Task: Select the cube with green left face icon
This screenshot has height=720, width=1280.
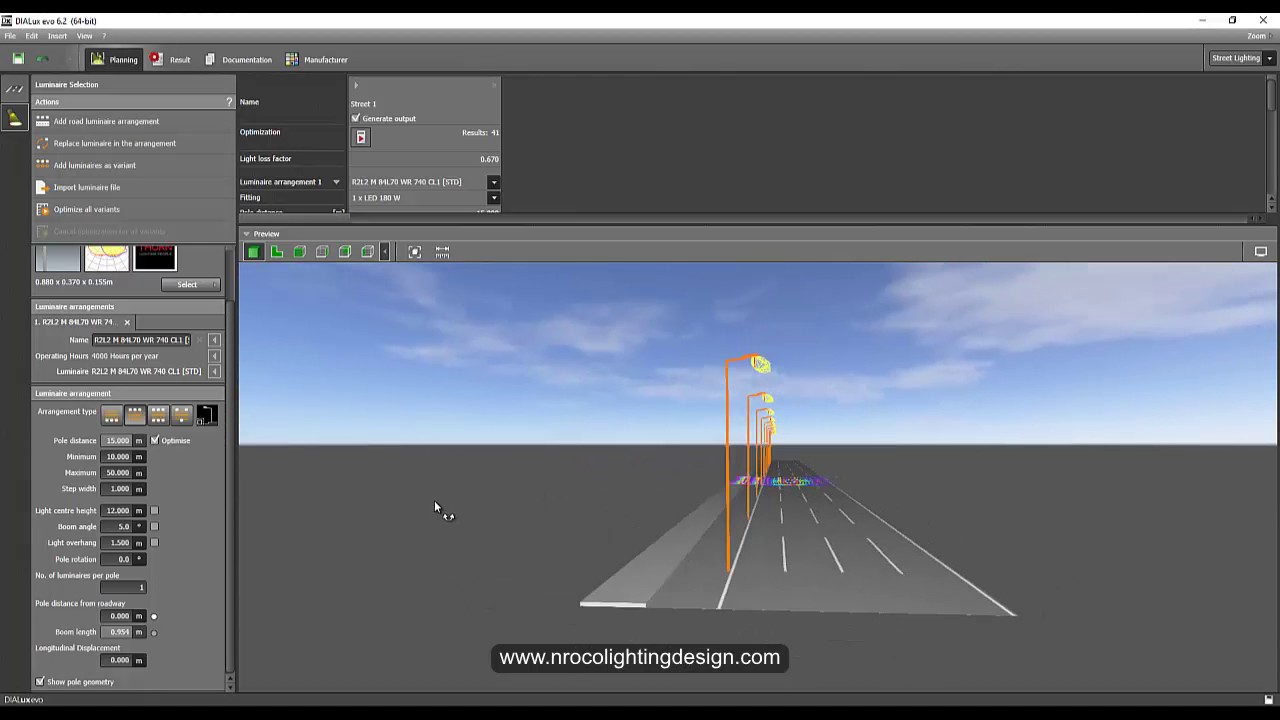Action: (368, 252)
